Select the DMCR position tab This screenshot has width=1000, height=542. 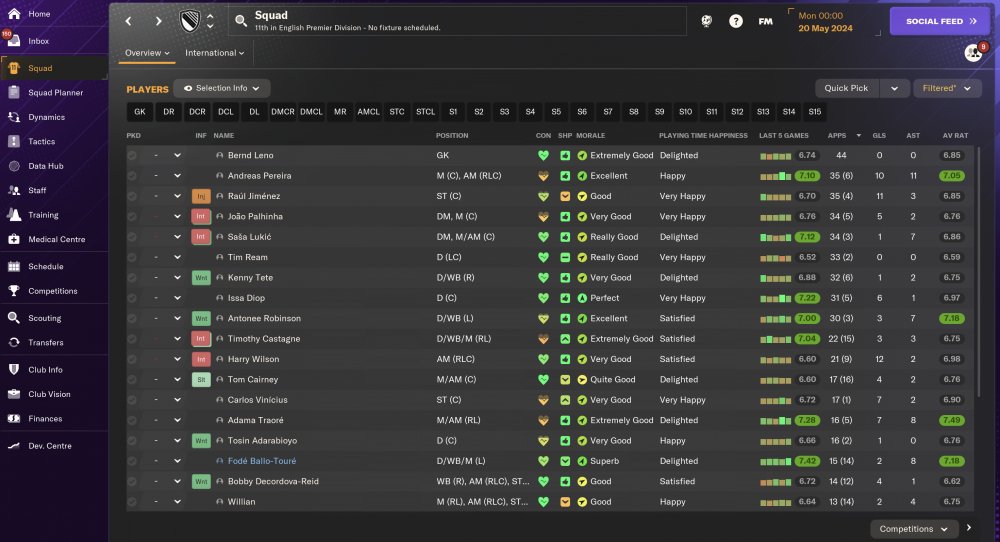pos(283,112)
